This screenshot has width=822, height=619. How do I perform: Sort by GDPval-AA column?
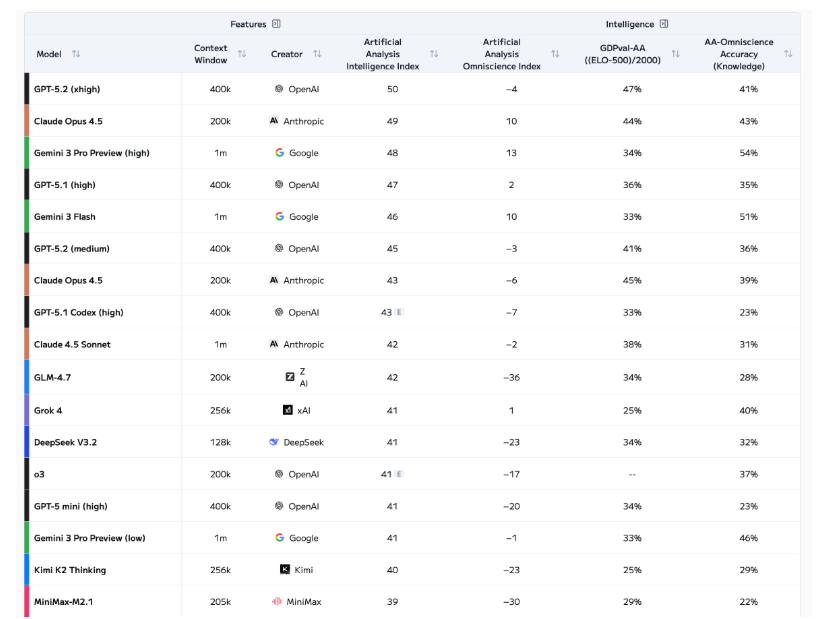(676, 54)
